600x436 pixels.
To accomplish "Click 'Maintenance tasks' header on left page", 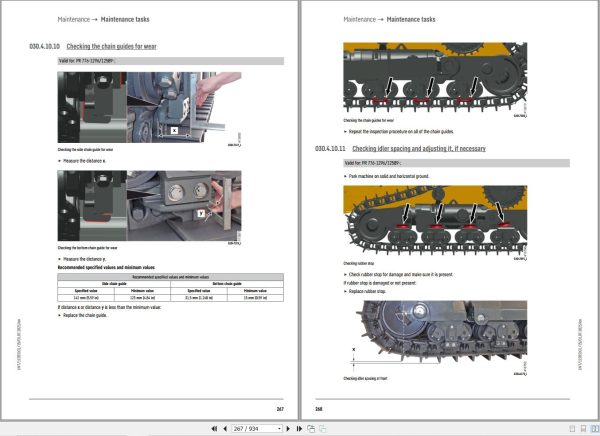I will click(125, 20).
